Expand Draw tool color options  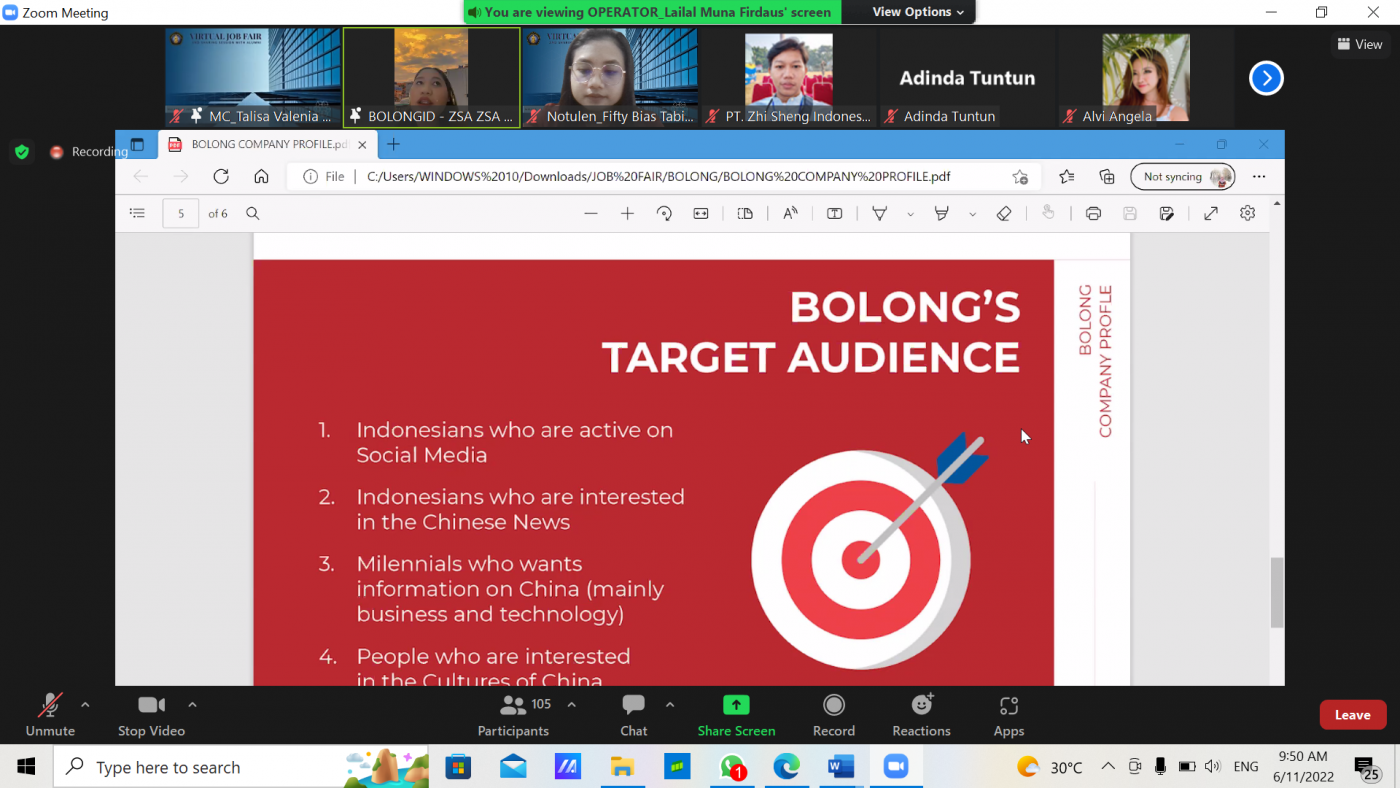[x=910, y=214]
